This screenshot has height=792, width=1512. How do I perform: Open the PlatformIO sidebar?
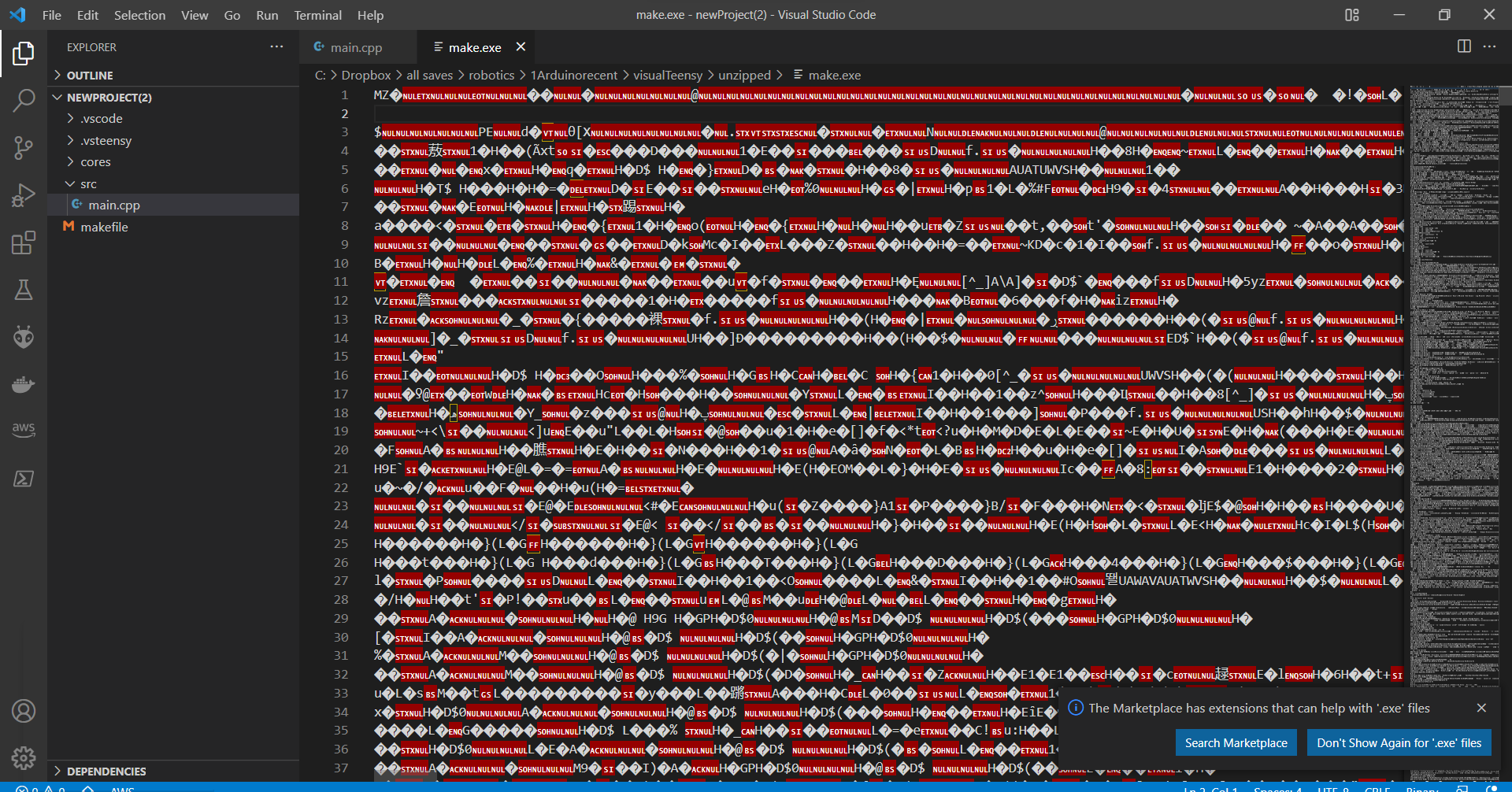click(24, 336)
